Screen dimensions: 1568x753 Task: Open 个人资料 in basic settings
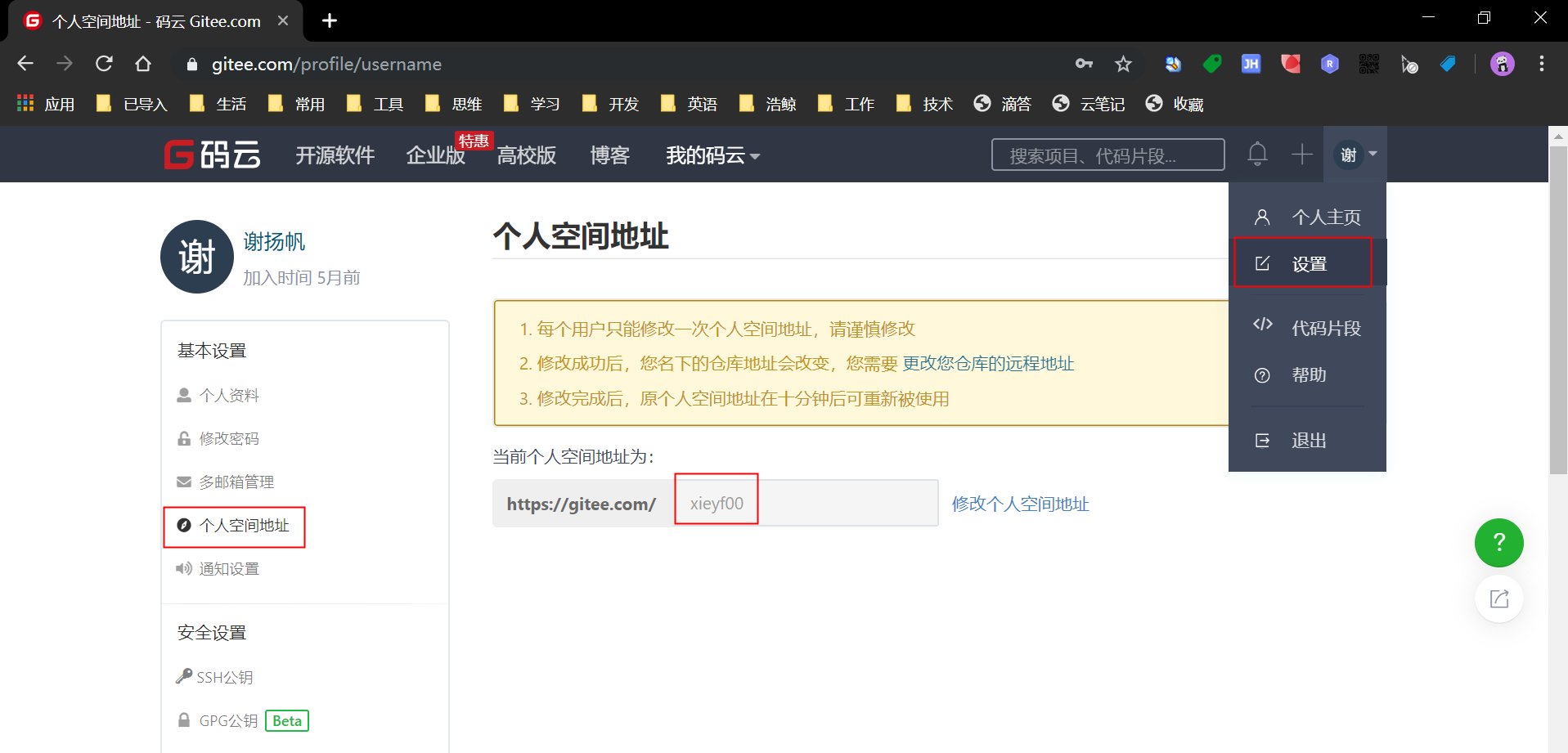[229, 394]
